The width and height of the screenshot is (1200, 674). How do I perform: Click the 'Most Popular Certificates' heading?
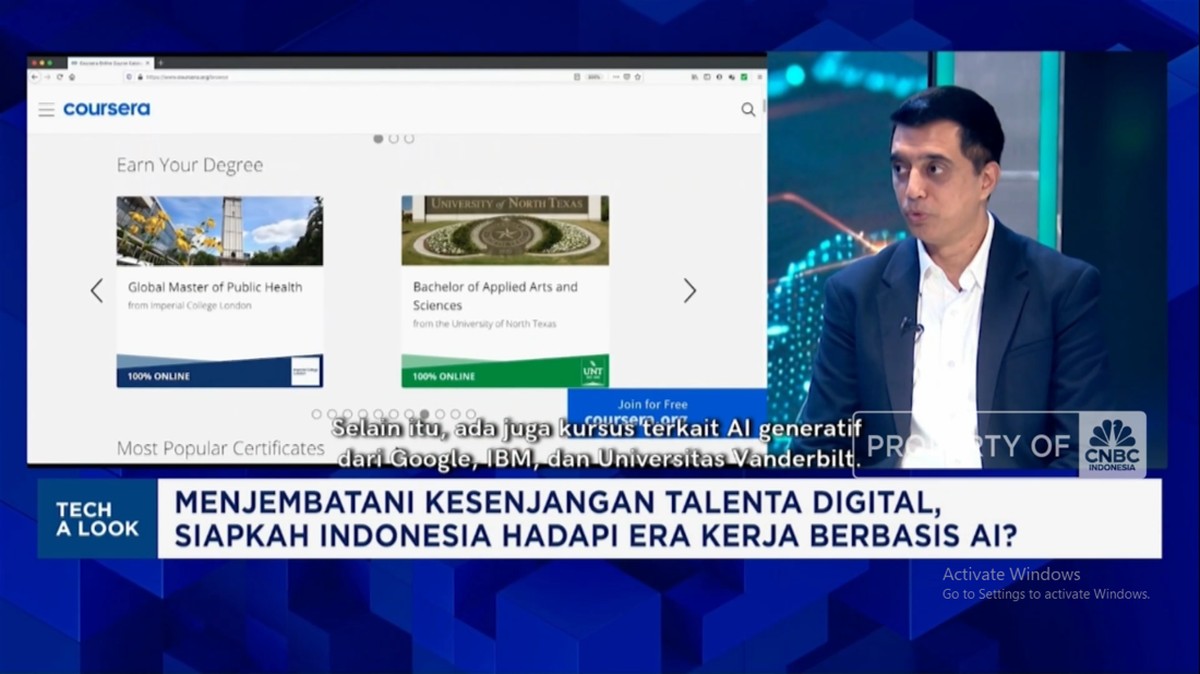pyautogui.click(x=221, y=449)
